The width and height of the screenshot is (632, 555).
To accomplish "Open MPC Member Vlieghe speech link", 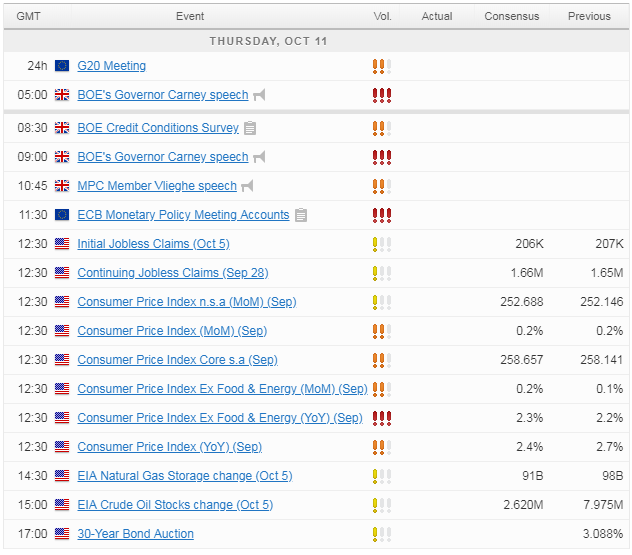I will (157, 186).
